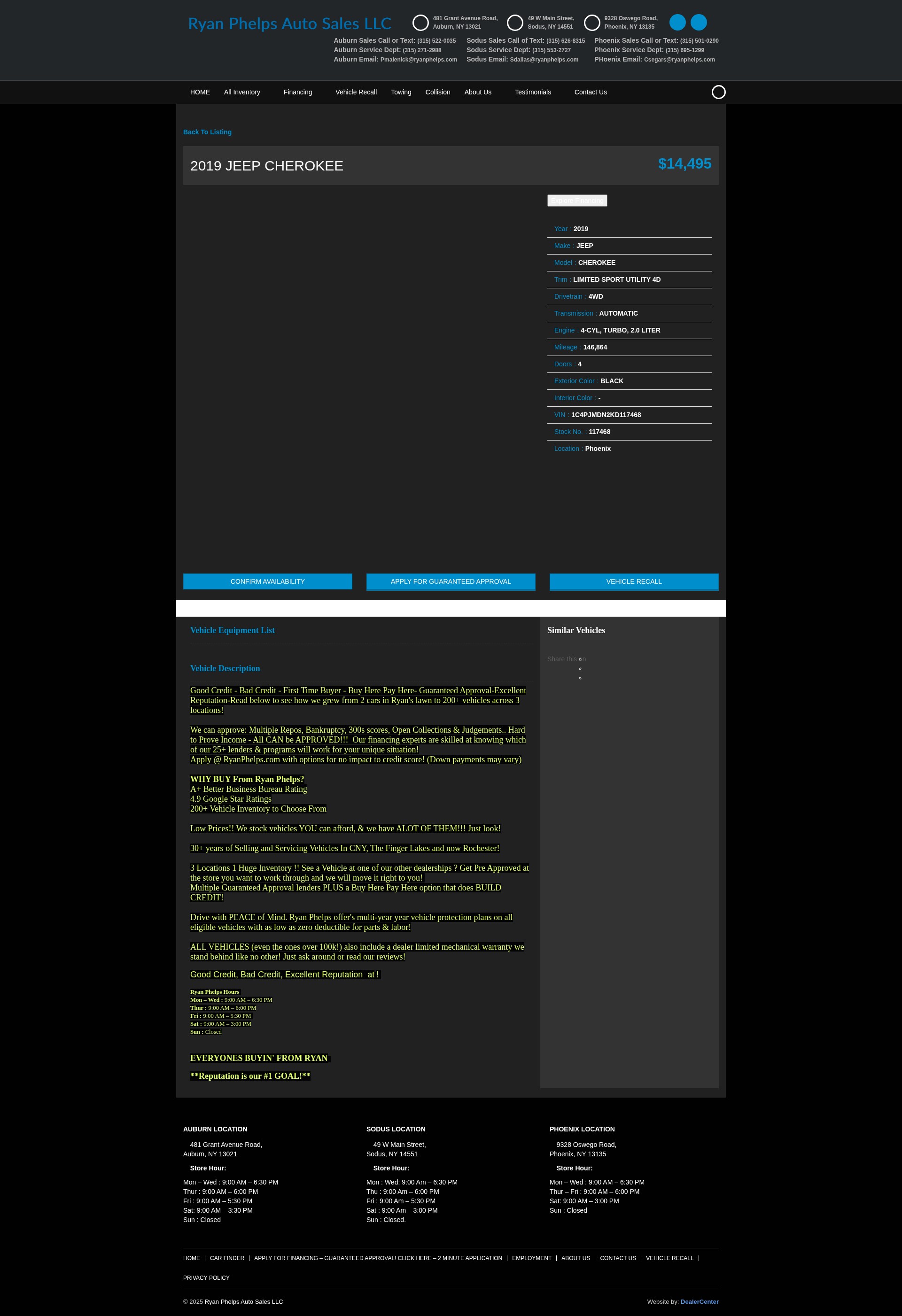Click the AUBURN LOCATION footer heading

pos(215,1129)
